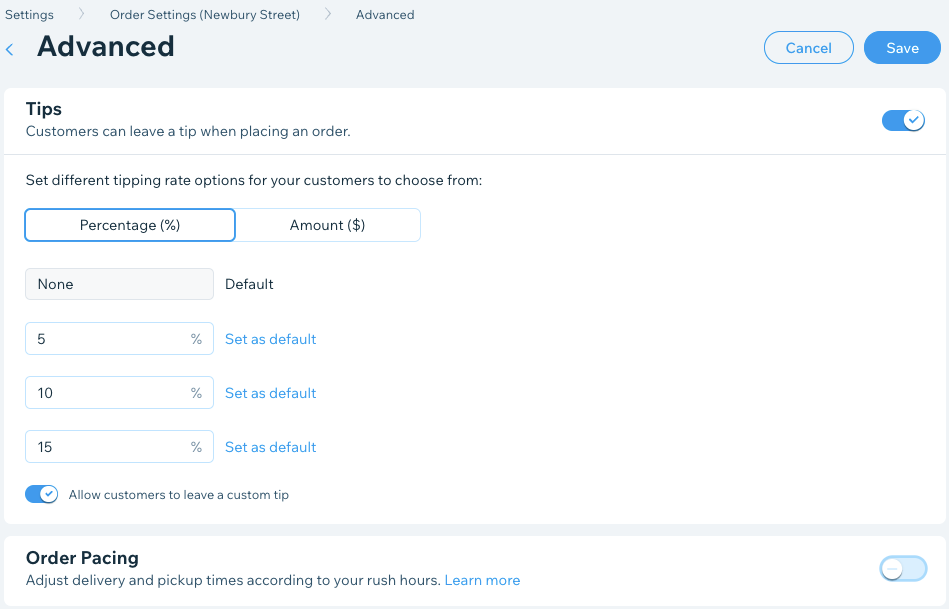The height and width of the screenshot is (609, 949).
Task: Click the 5 percent tip input field
Action: pos(110,339)
